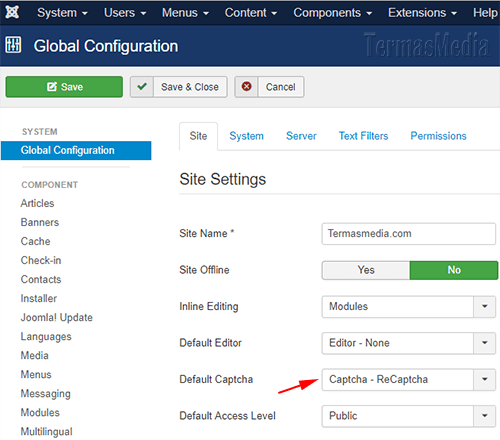Open Menus component settings in the sidebar
500x440 pixels.
[x=36, y=374]
